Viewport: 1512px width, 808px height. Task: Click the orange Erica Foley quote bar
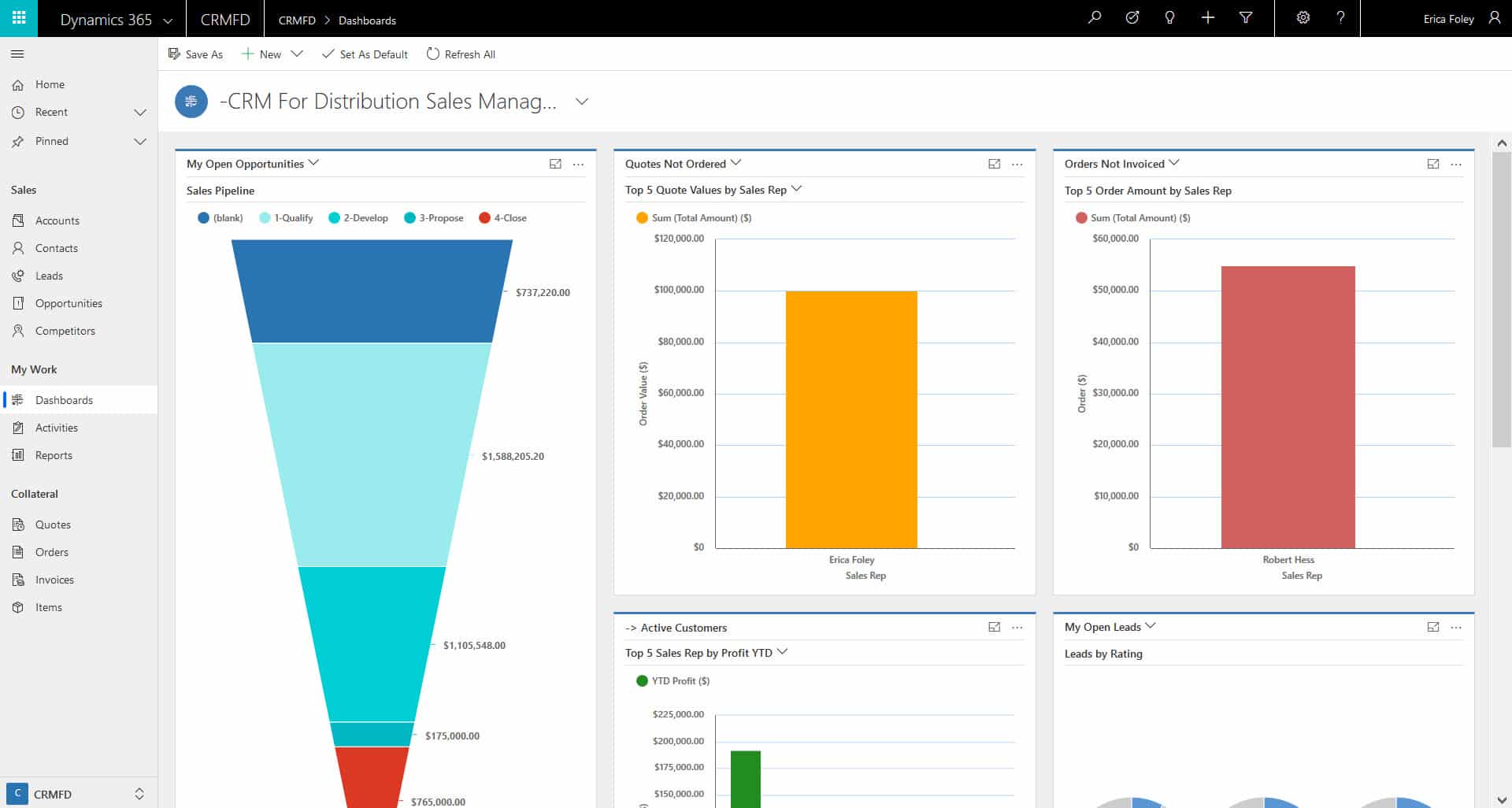point(851,419)
